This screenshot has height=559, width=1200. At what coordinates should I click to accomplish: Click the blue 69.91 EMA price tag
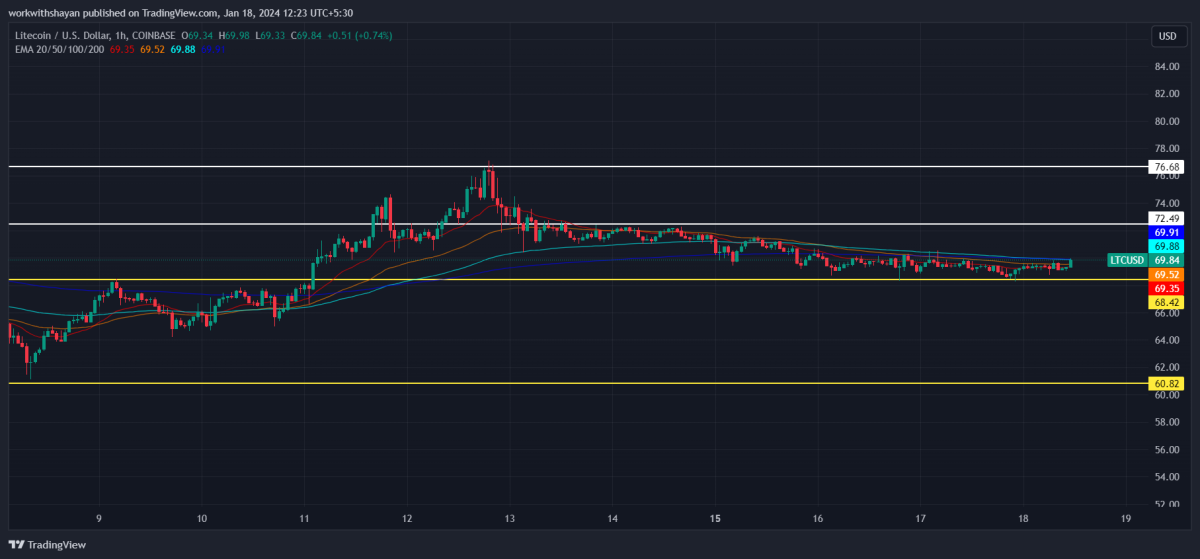point(1166,232)
